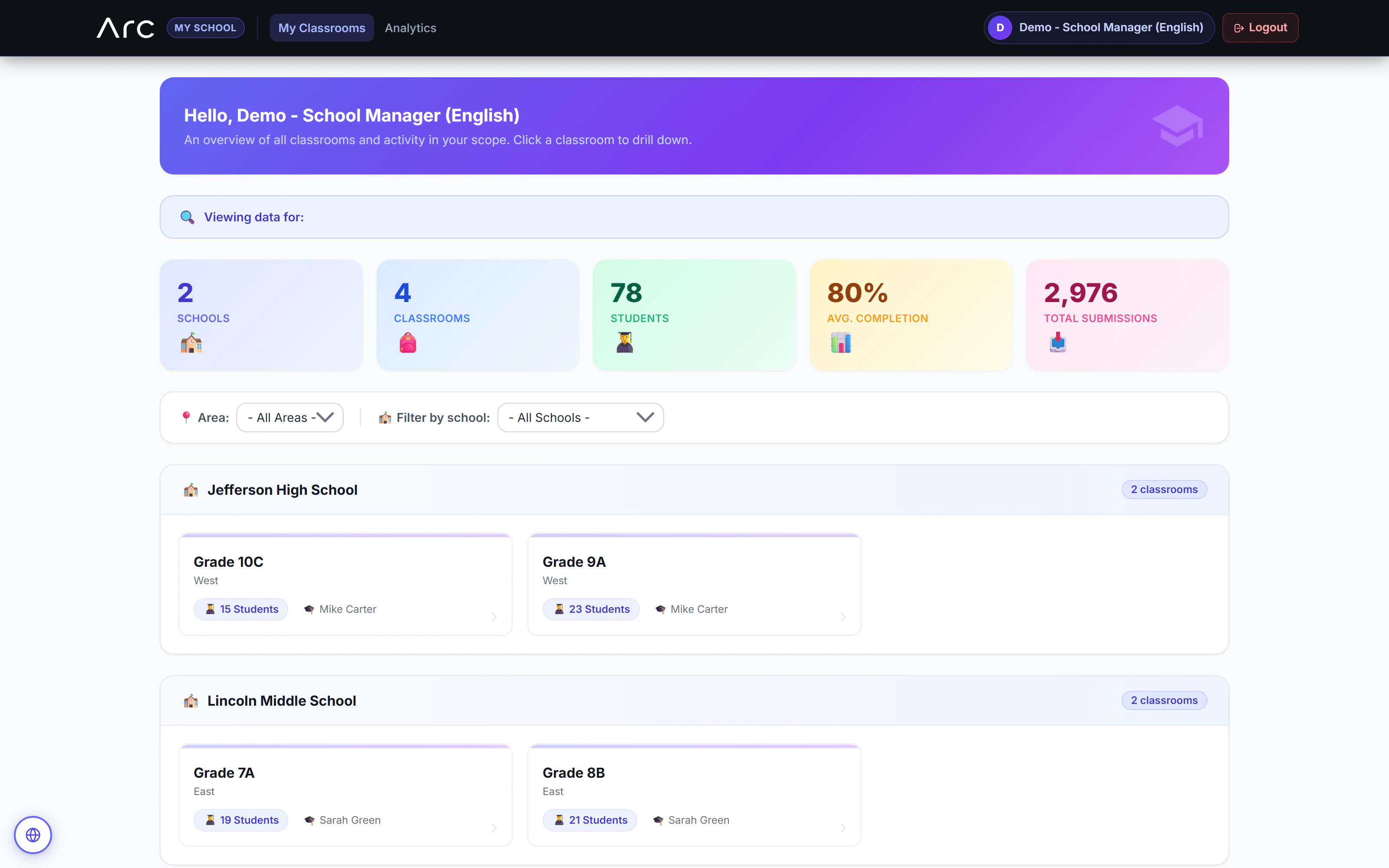This screenshot has width=1389, height=868.
Task: Click the student icon in 15 Students badge
Action: coord(210,609)
